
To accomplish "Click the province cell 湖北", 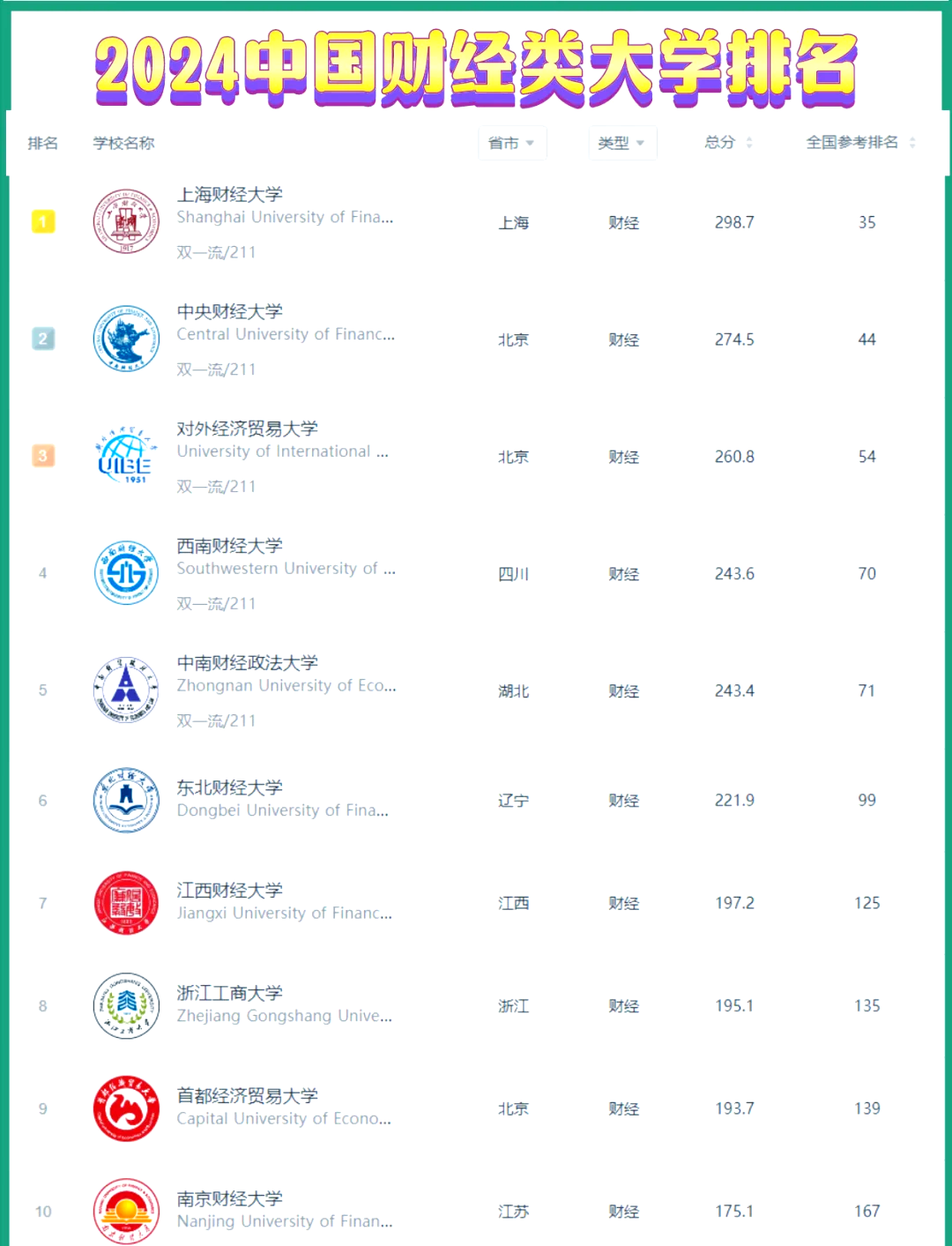I will 513,691.
